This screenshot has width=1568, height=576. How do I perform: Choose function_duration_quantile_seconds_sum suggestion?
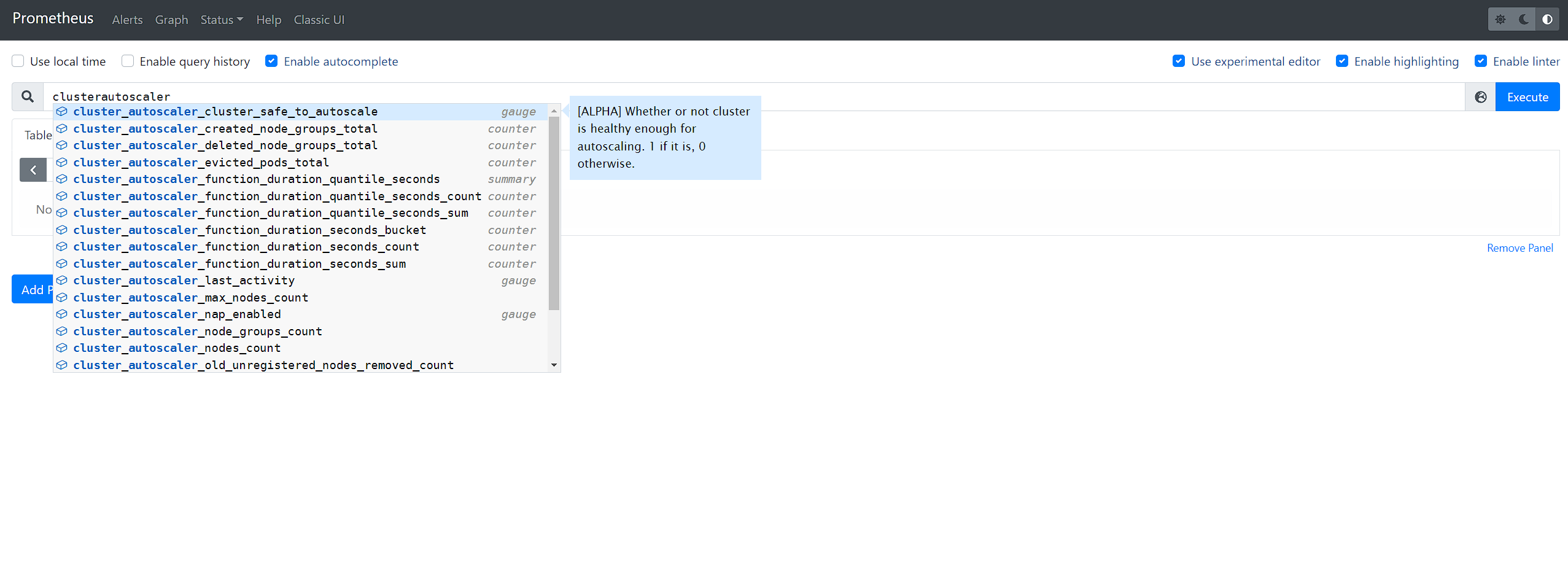[300, 213]
